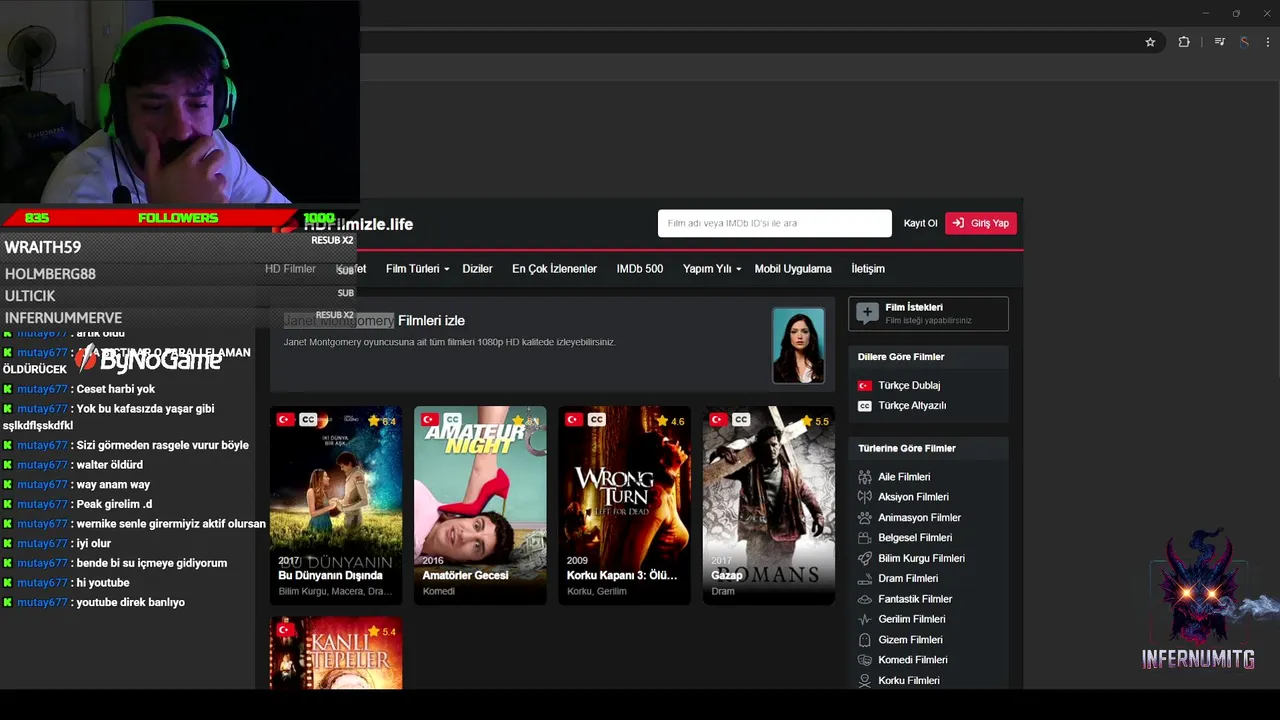1280x720 pixels.
Task: Open the Bu Dünyanın Dışında movie poster
Action: tap(336, 505)
